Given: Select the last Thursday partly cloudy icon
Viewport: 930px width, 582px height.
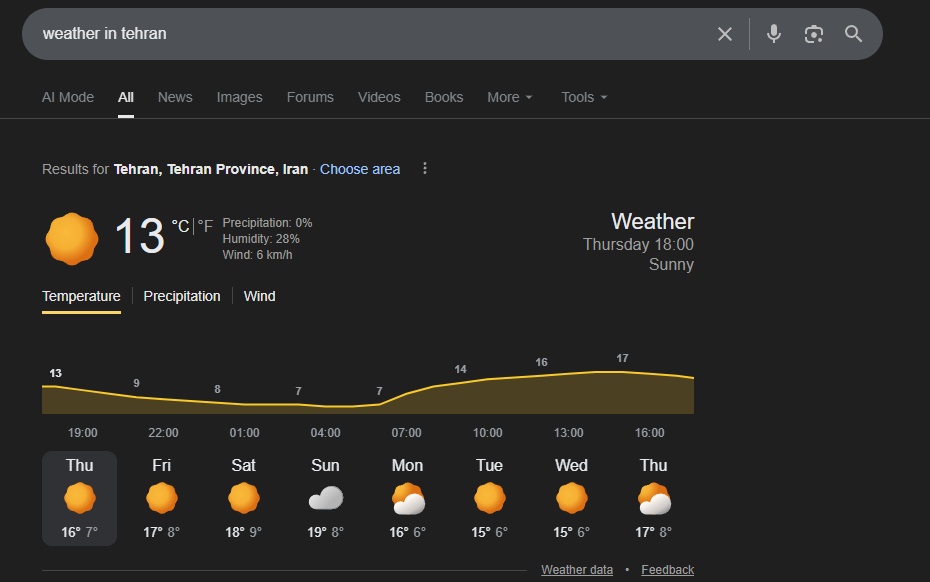Looking at the screenshot, I should coord(654,498).
